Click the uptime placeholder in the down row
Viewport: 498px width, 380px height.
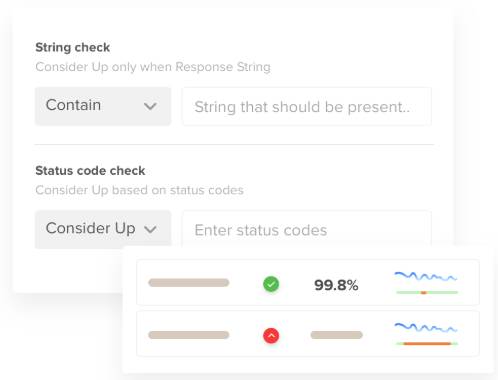[337, 335]
